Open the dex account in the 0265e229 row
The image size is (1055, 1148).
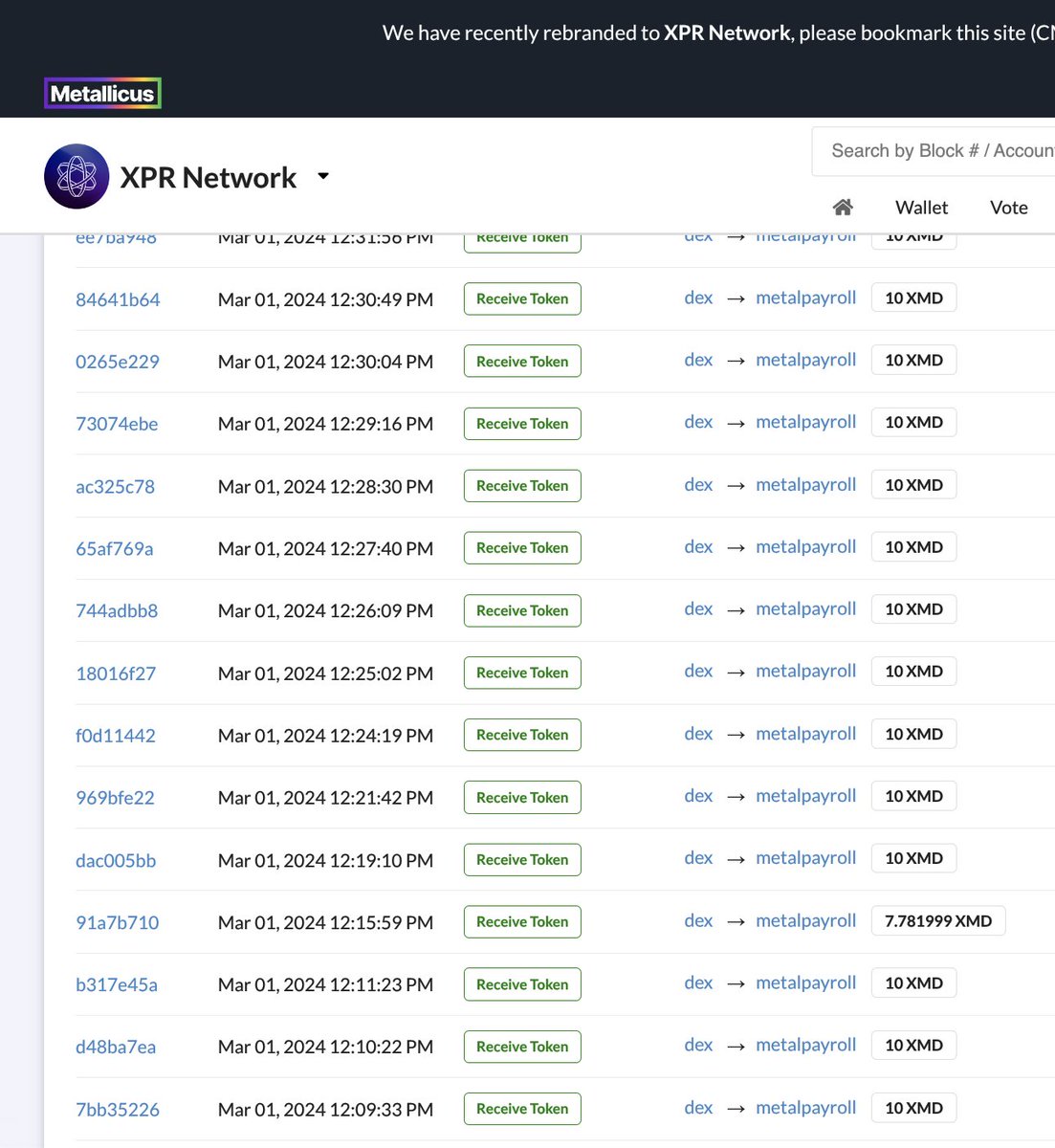[698, 360]
